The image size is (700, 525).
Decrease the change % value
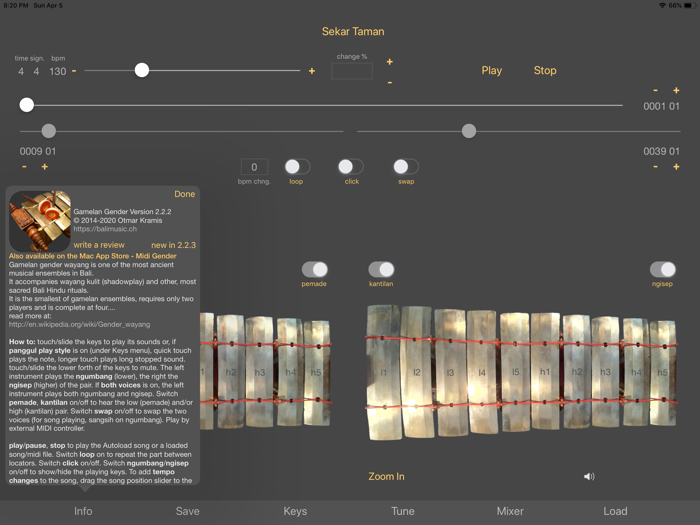[390, 83]
